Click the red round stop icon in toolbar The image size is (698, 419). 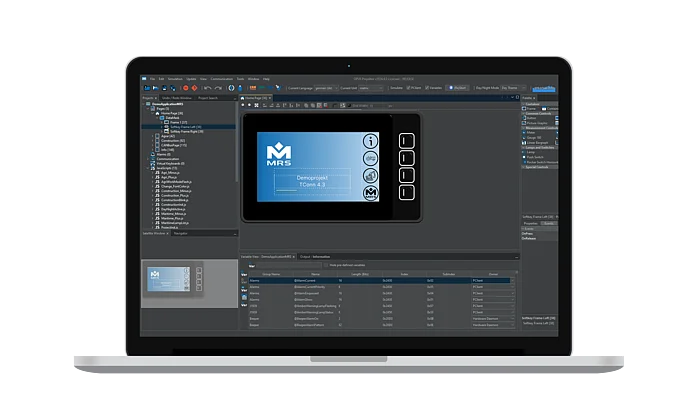pos(186,88)
